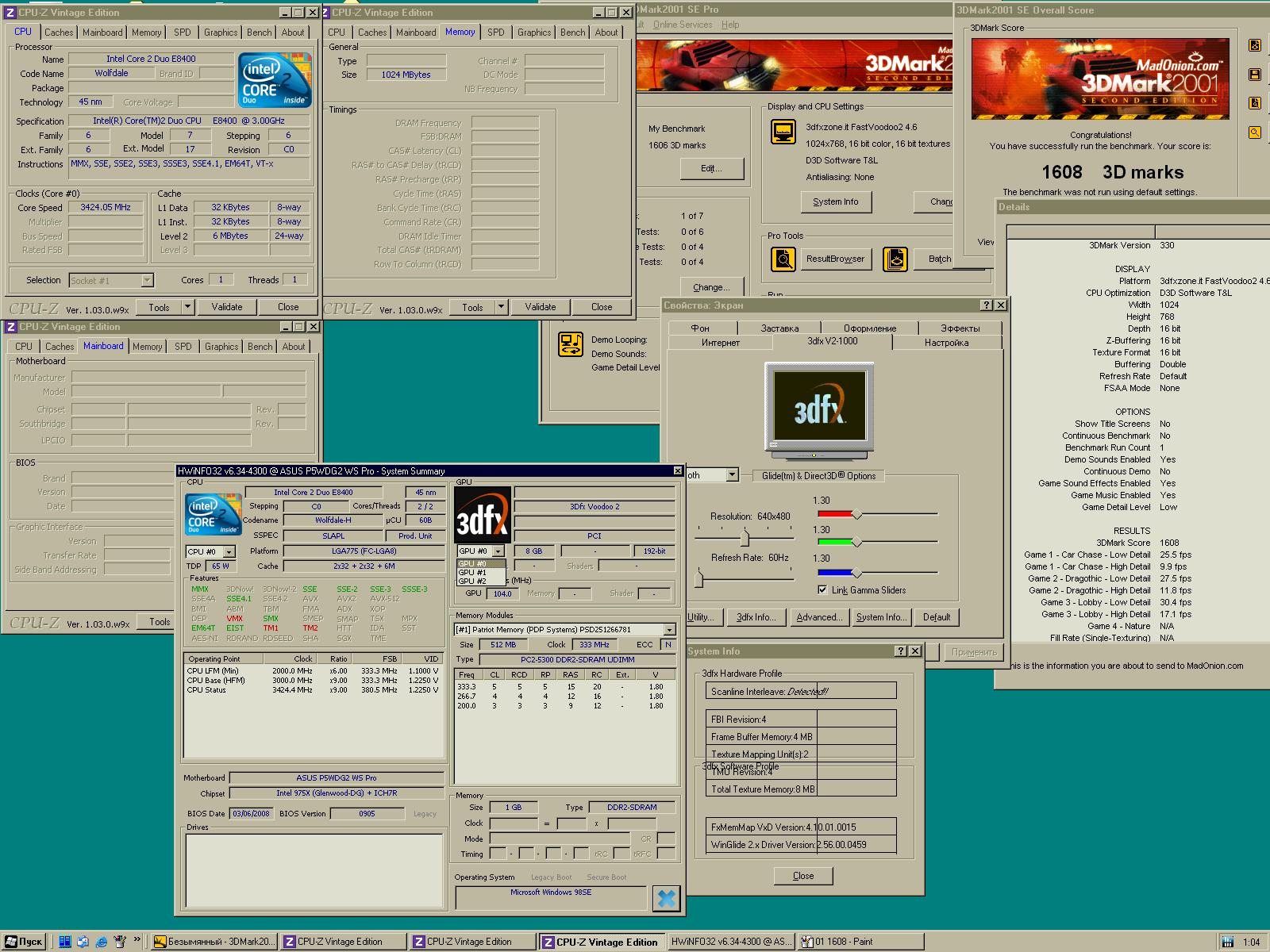
Task: Select GPU #1 from the GPU list
Action: pos(480,572)
